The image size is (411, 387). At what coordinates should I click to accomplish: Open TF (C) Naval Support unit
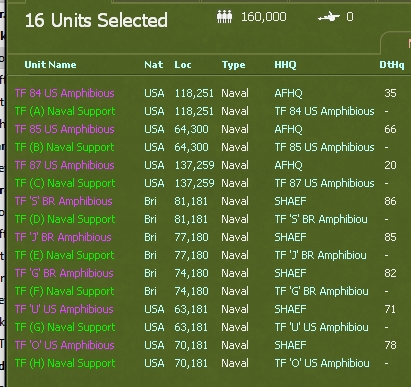pos(65,183)
